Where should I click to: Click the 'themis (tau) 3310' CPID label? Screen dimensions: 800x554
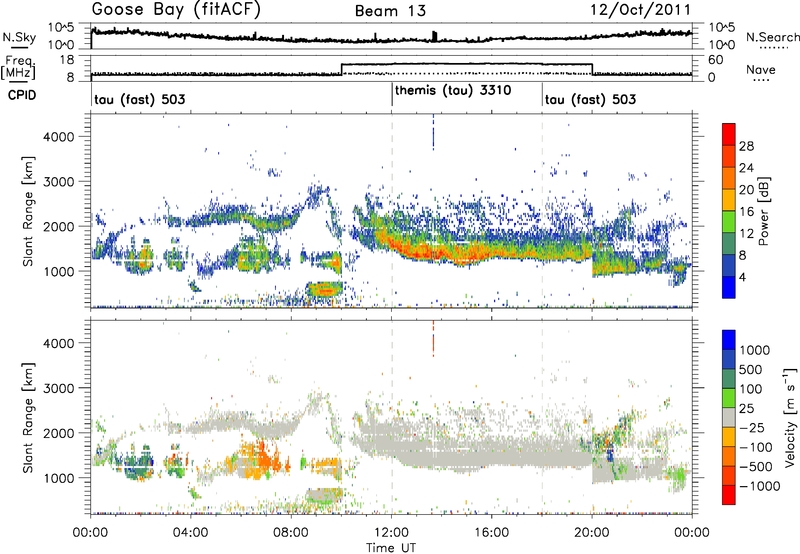point(453,91)
